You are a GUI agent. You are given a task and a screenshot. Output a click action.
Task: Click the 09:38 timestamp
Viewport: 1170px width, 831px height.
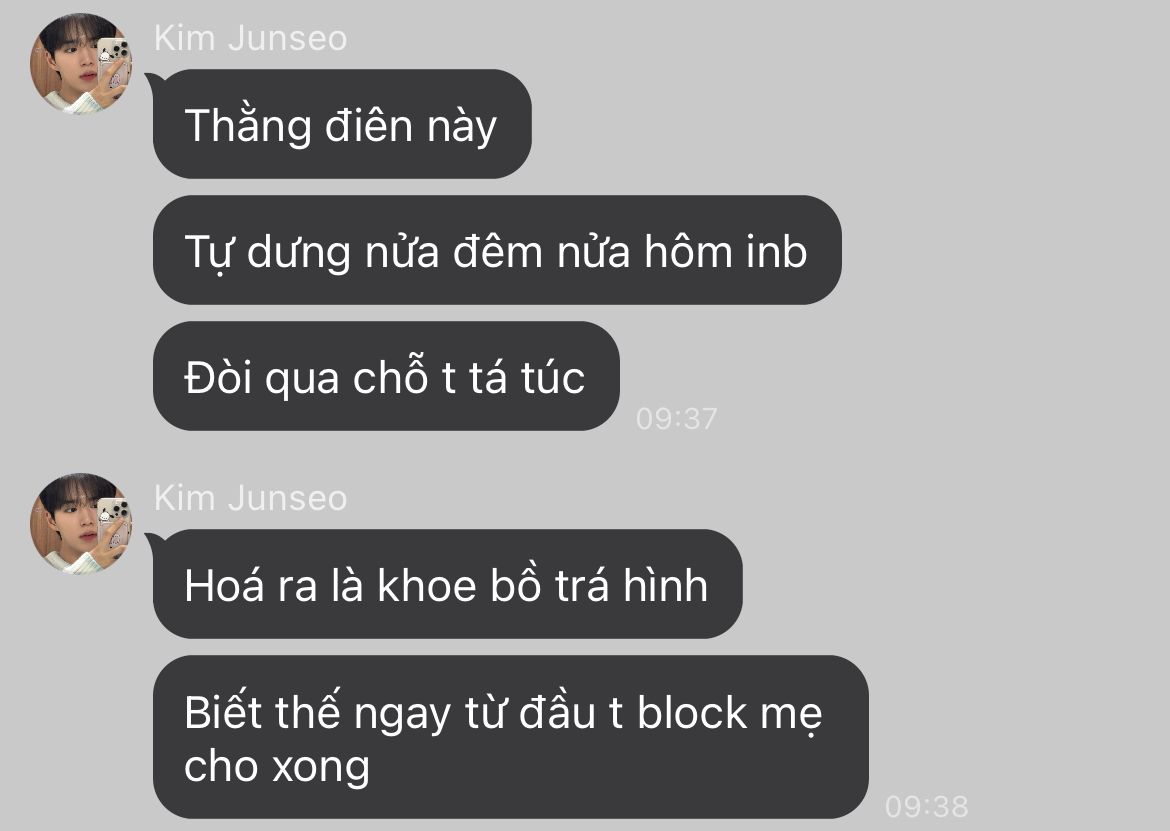tap(927, 806)
